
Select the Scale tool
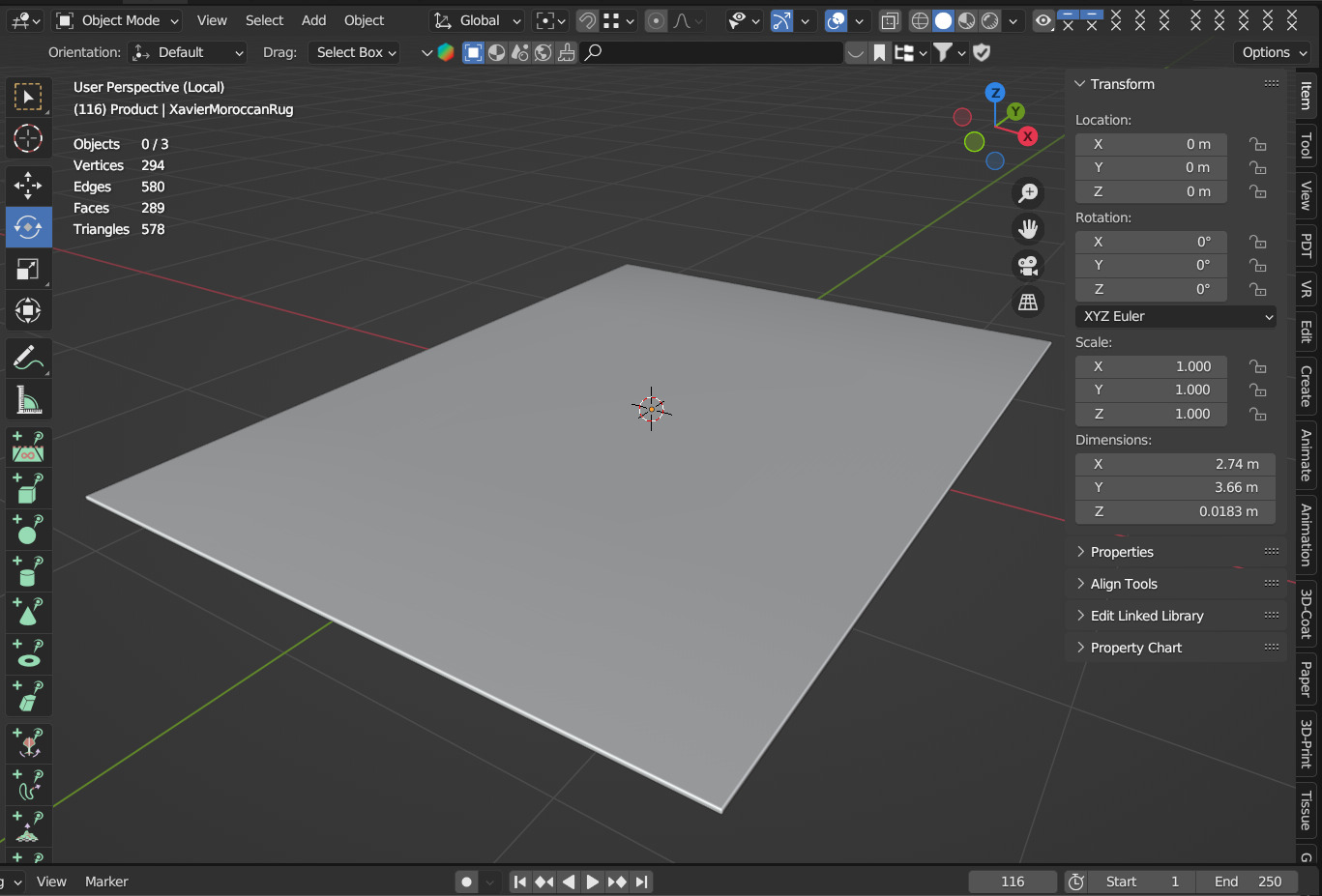[28, 270]
